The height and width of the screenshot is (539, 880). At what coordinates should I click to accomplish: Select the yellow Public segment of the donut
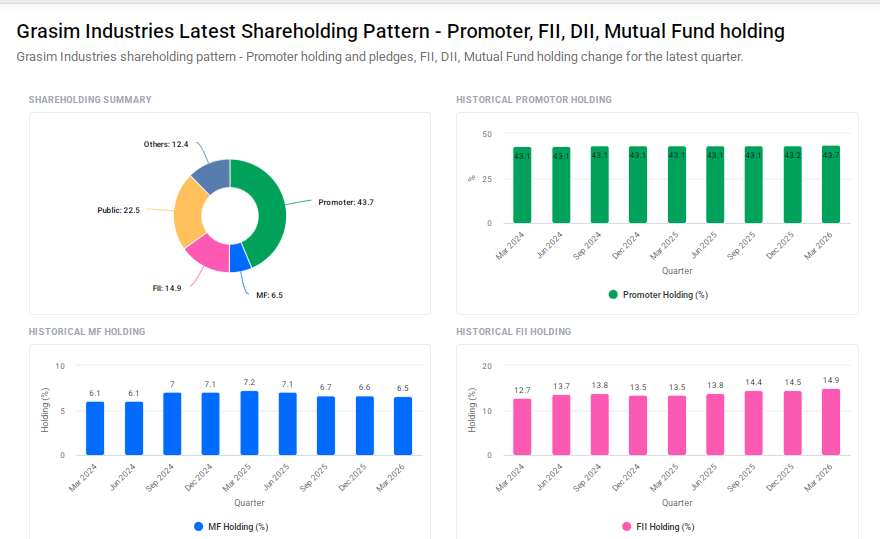tap(188, 213)
